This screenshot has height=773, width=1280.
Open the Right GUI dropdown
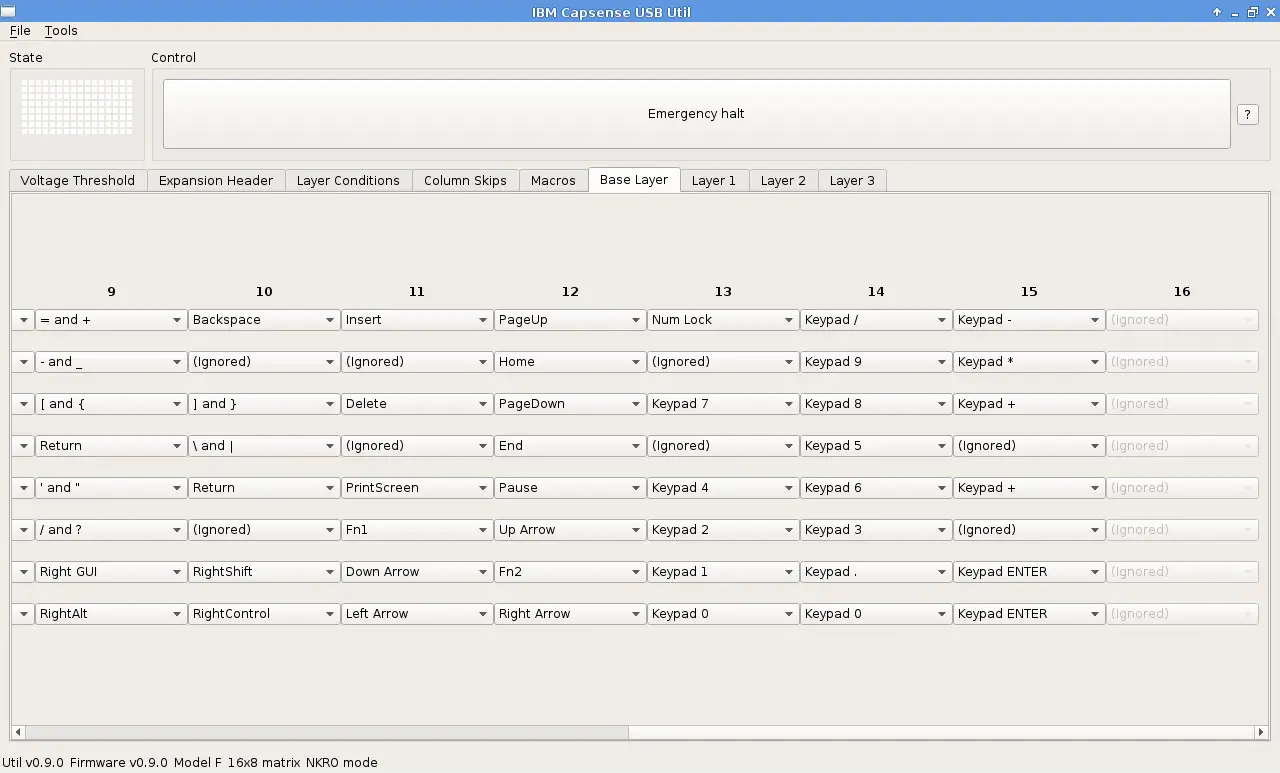(110, 572)
